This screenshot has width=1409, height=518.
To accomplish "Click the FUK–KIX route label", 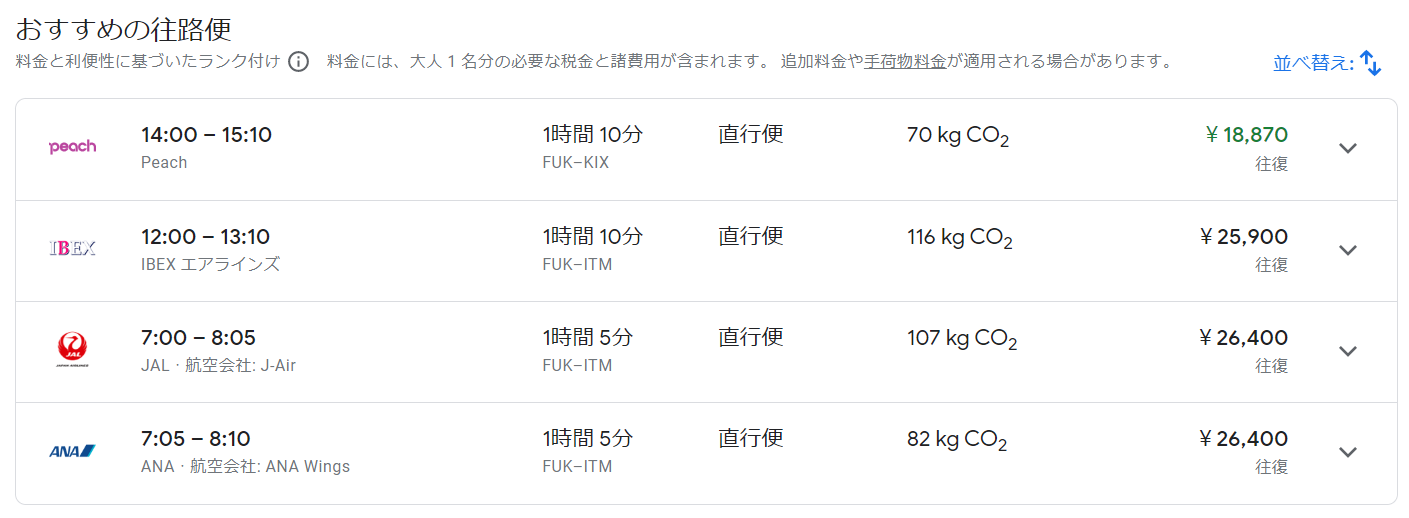I will 576,162.
